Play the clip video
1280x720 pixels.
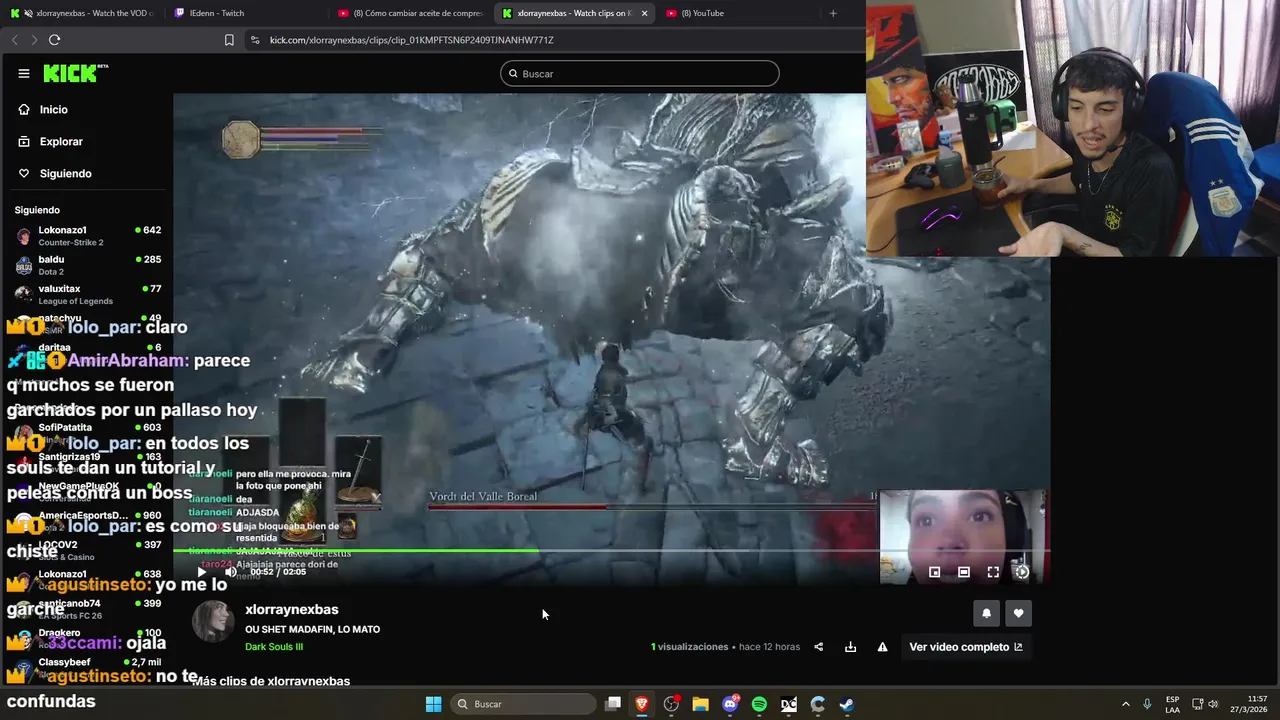[201, 572]
